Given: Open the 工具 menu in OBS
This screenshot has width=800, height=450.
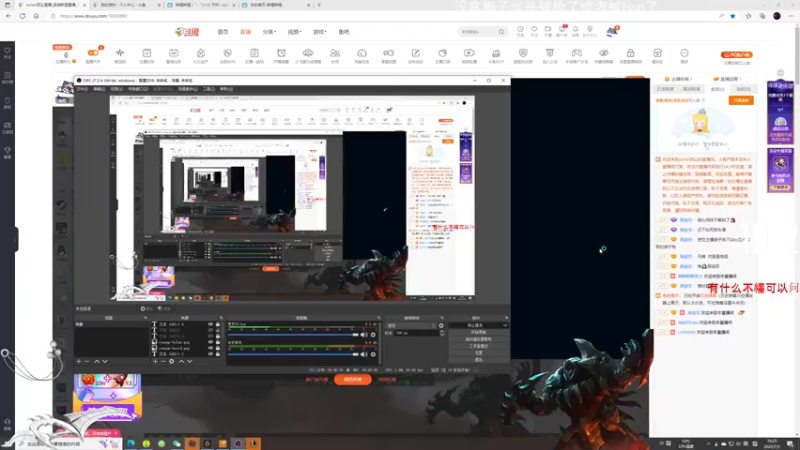Looking at the screenshot, I should 209,89.
